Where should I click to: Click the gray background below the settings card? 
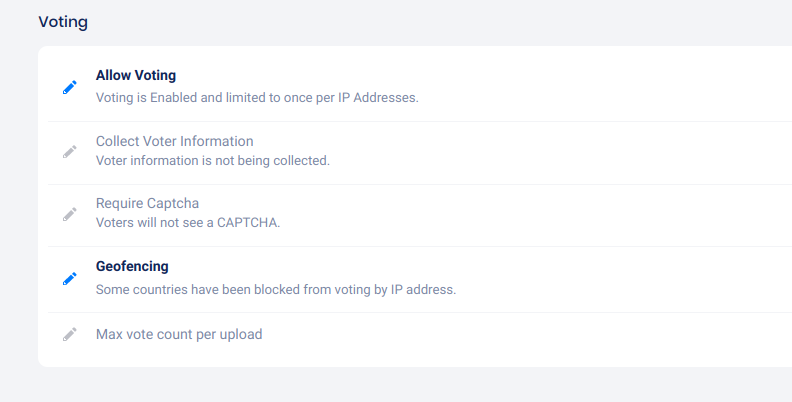coord(400,386)
